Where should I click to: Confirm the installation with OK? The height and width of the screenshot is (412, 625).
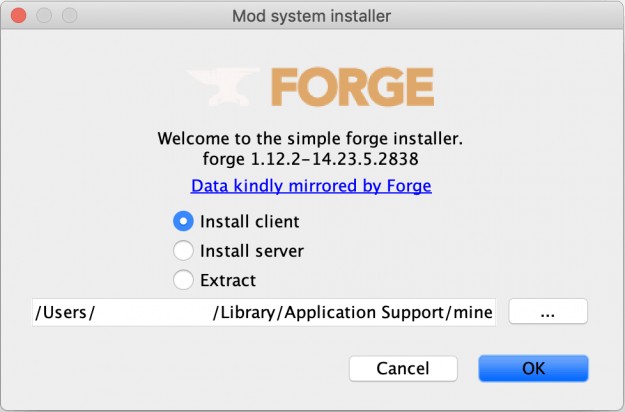[x=533, y=368]
